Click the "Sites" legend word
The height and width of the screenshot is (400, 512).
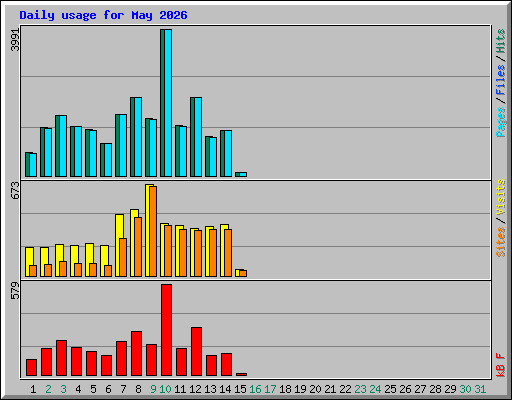[x=501, y=242]
